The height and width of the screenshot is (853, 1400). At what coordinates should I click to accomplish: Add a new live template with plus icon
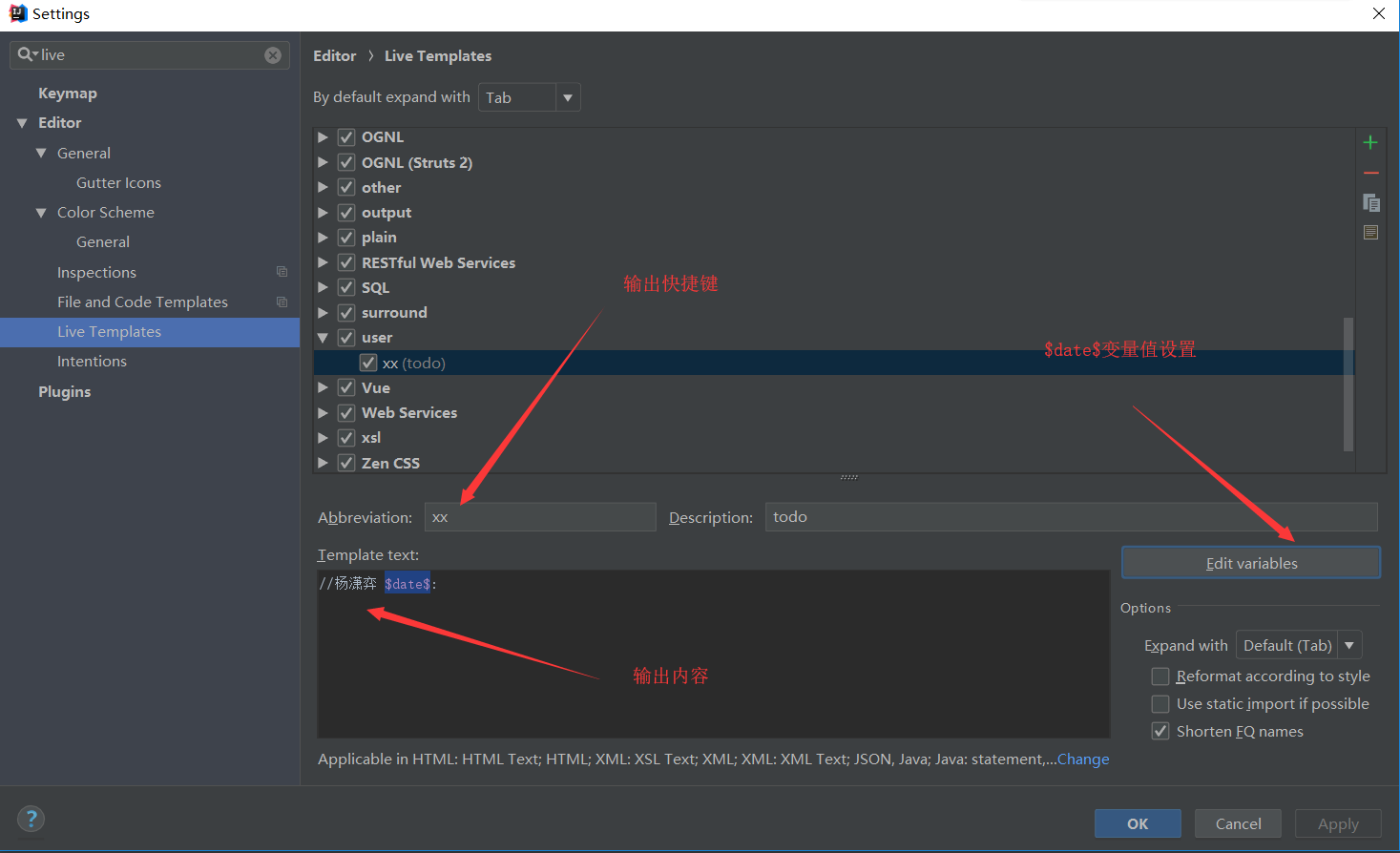point(1370,142)
